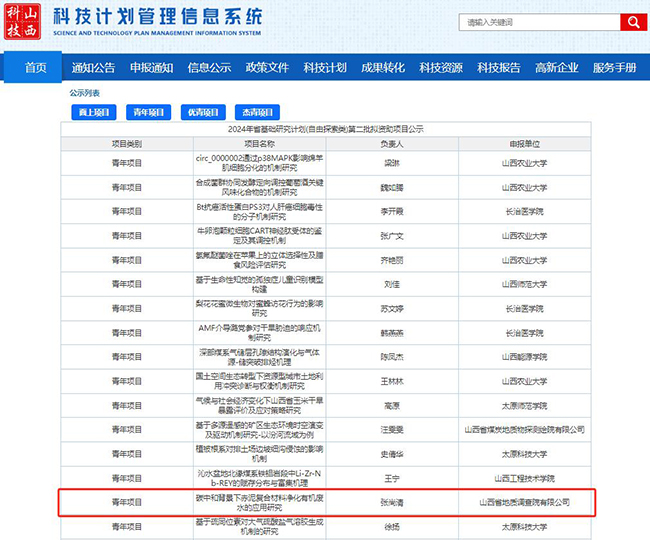Image resolution: width=650 pixels, height=540 pixels.
Task: Open 服务手册 in the navigation bar
Action: pyautogui.click(x=614, y=67)
